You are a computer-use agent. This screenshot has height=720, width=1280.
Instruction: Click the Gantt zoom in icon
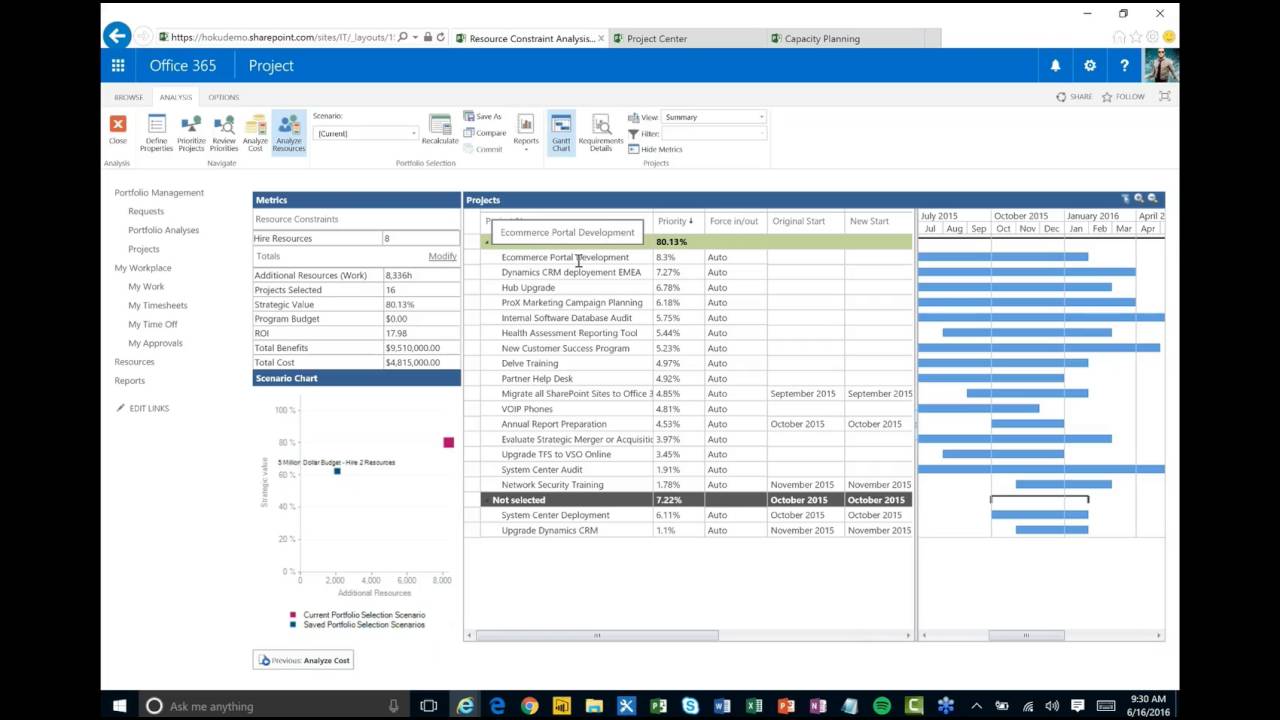click(1138, 199)
